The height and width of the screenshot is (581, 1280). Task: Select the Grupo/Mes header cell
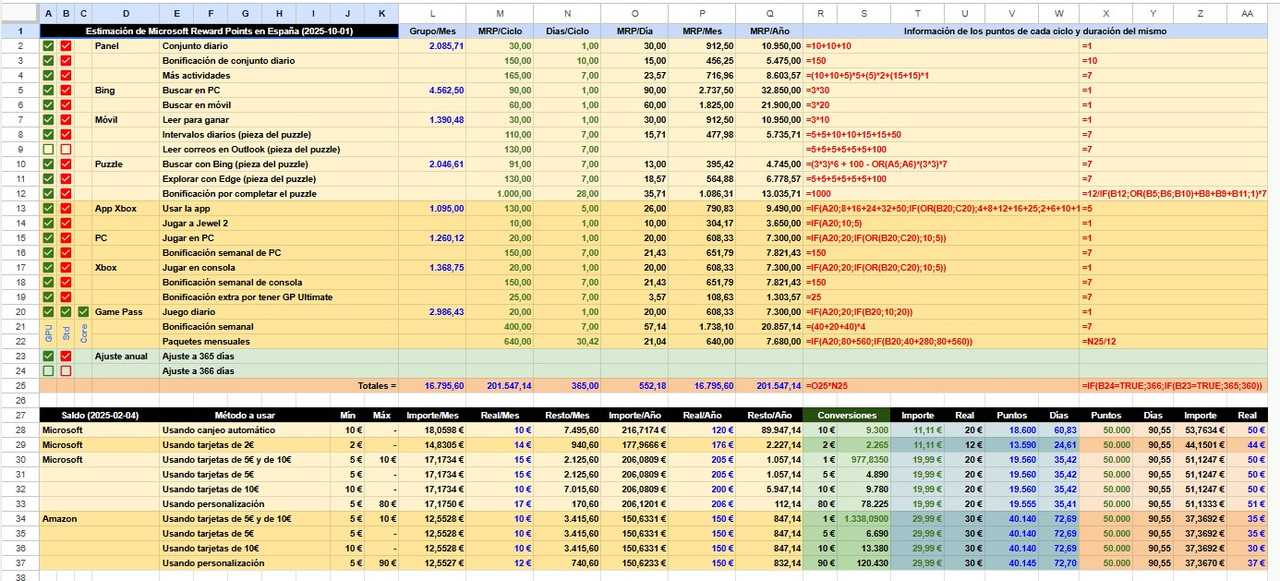coord(432,31)
